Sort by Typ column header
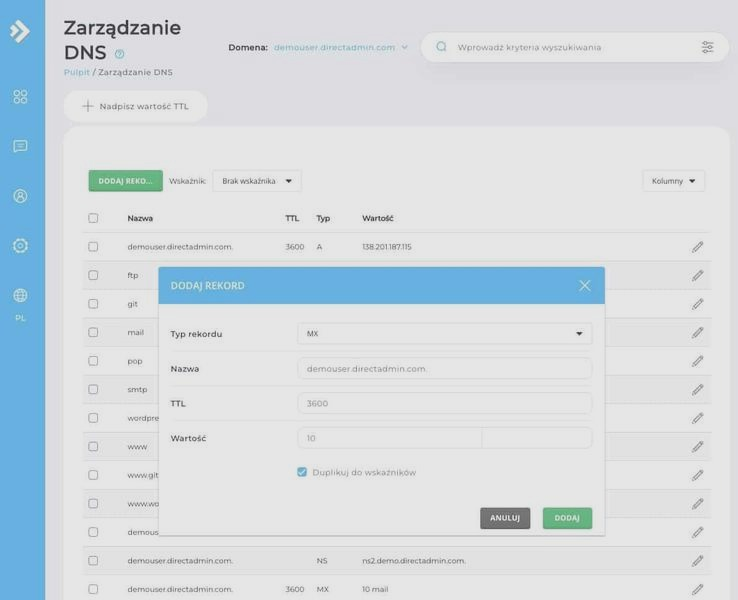This screenshot has width=738, height=600. coord(323,218)
